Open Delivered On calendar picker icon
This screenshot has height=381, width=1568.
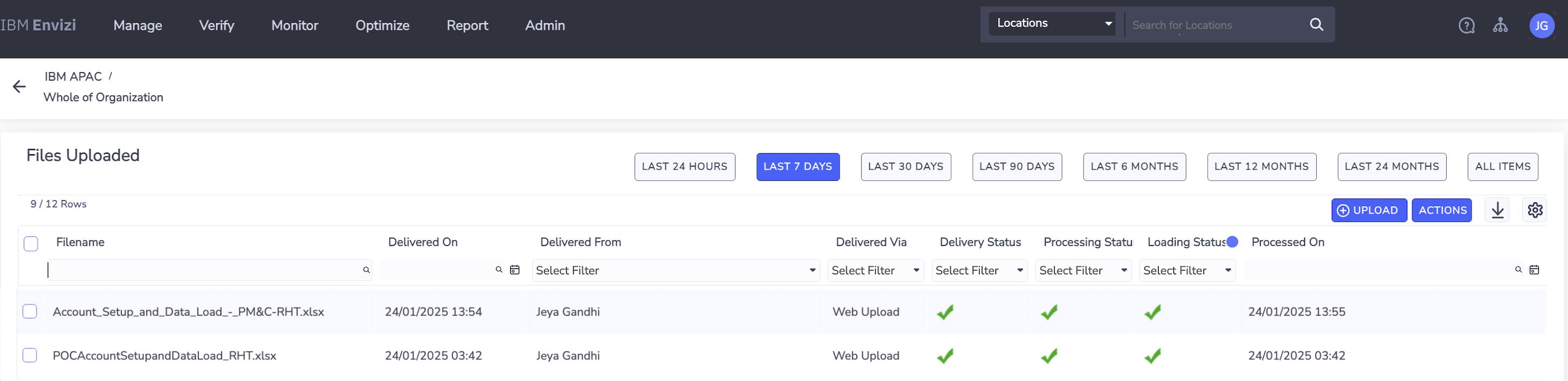(x=514, y=270)
